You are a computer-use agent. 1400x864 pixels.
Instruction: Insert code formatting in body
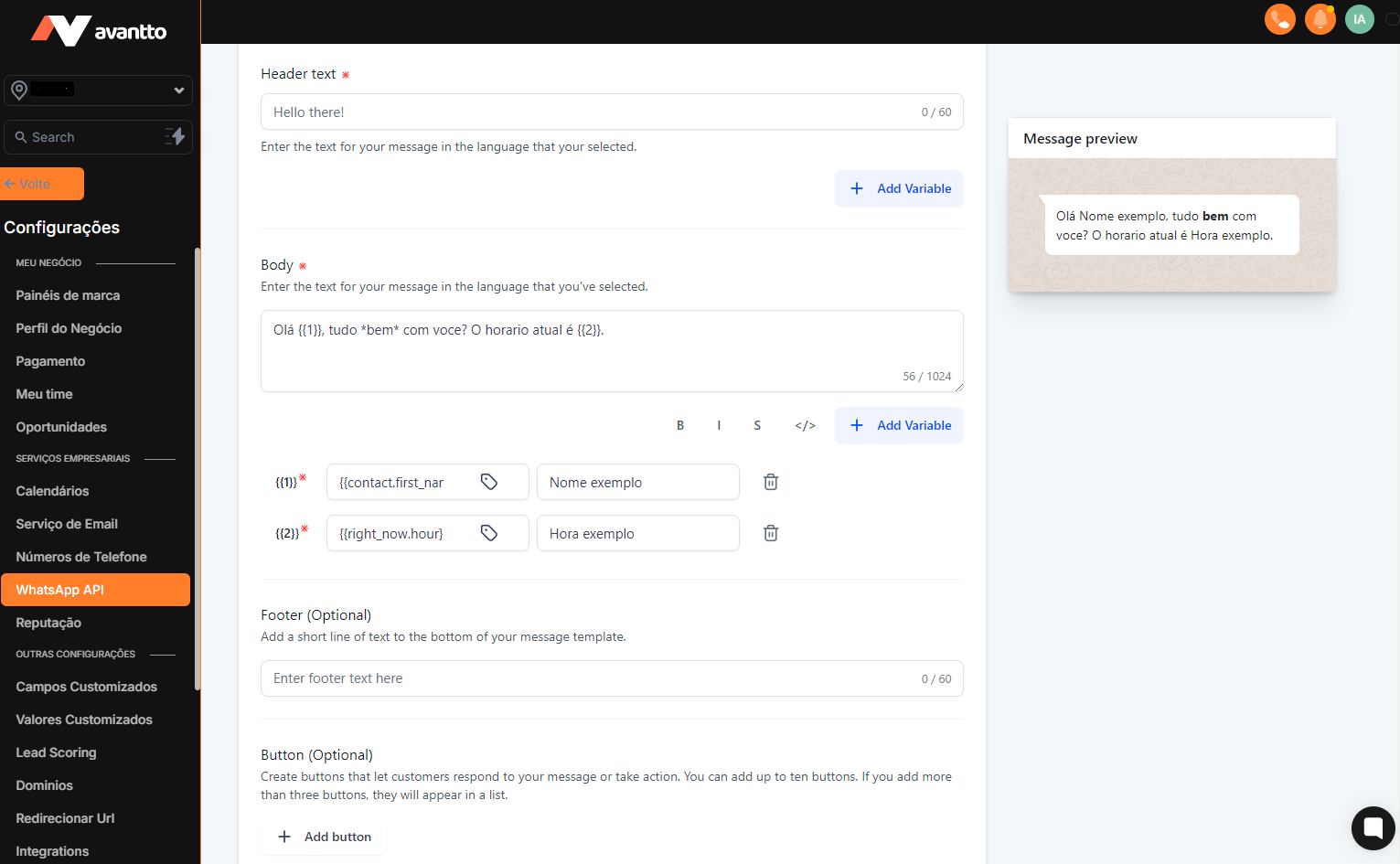click(x=805, y=425)
